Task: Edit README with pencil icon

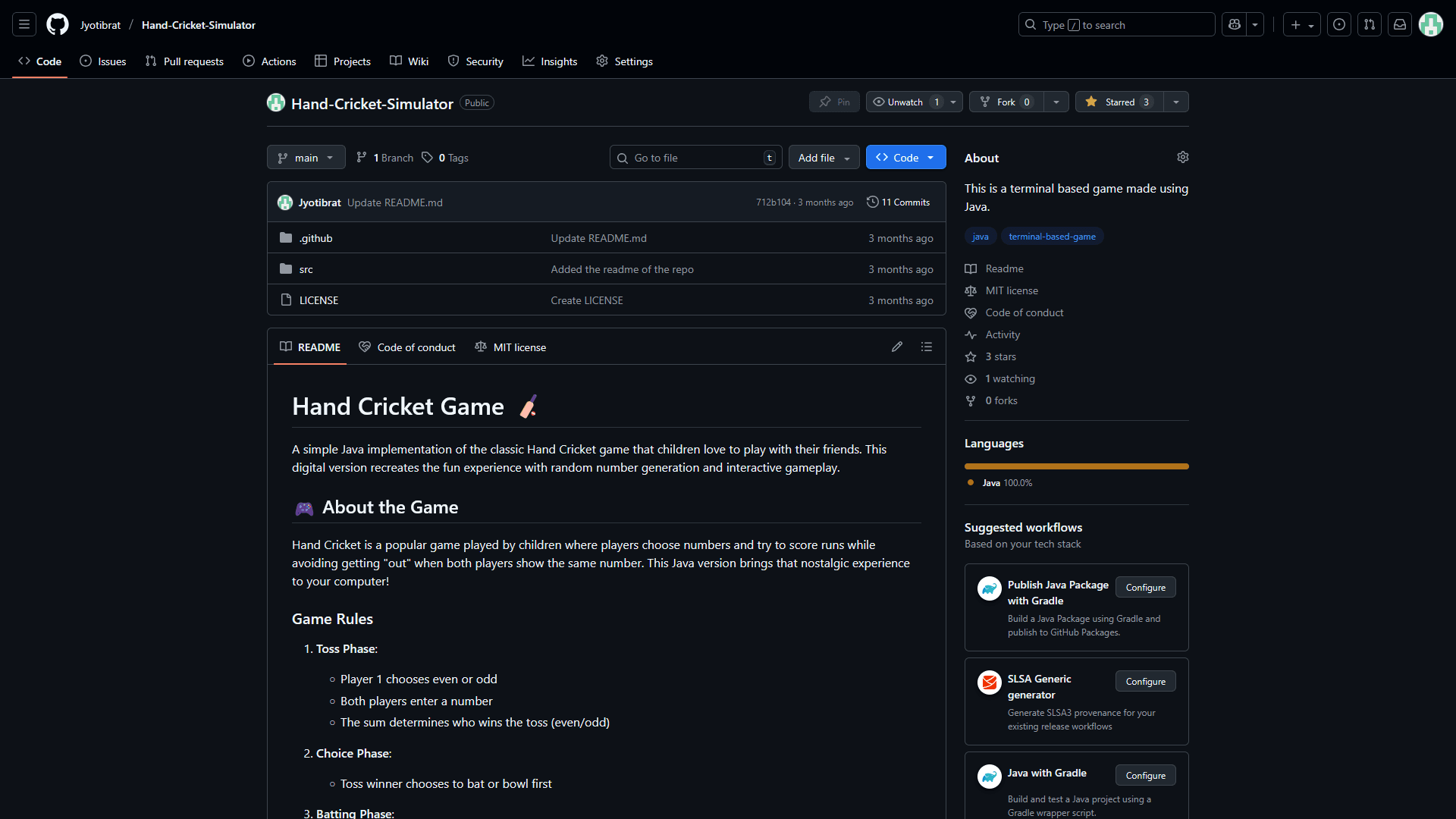Action: pyautogui.click(x=897, y=347)
